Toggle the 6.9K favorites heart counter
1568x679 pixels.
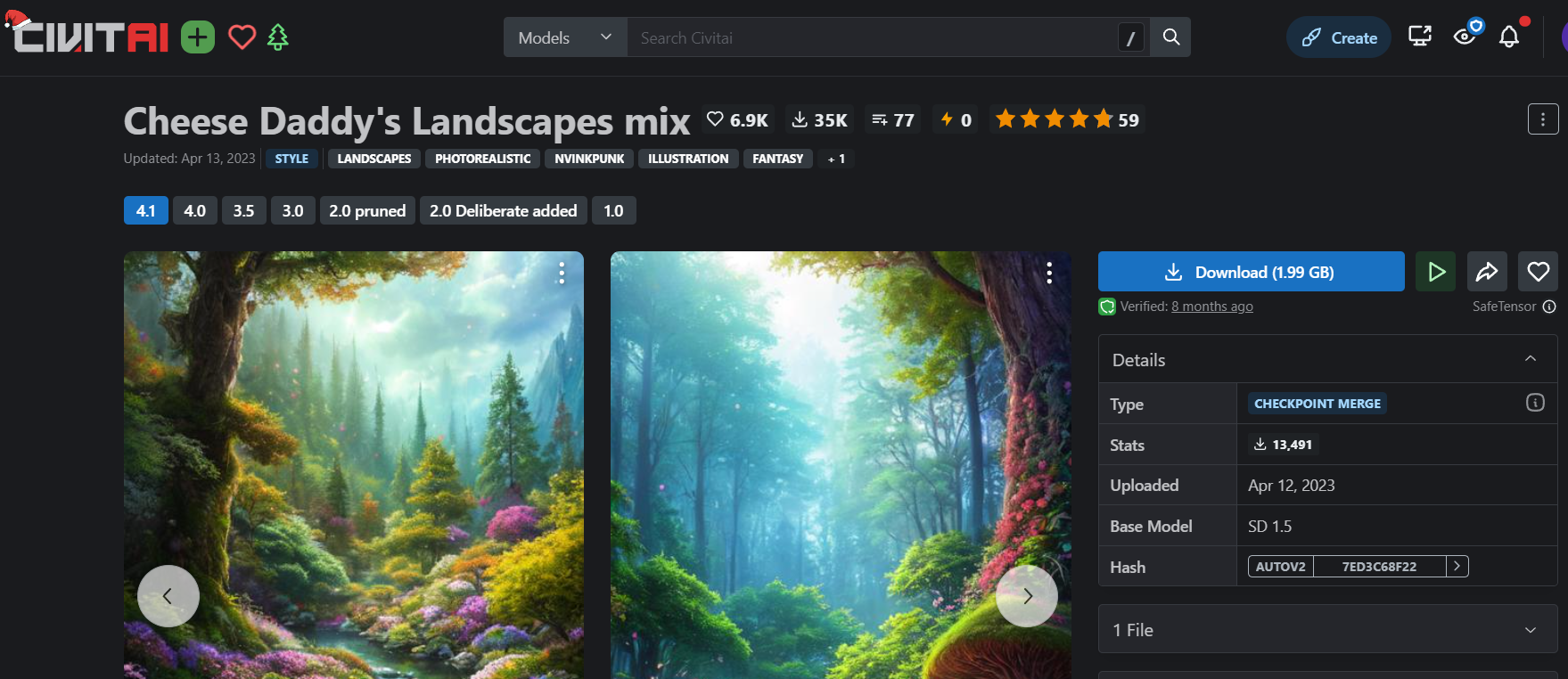point(737,120)
